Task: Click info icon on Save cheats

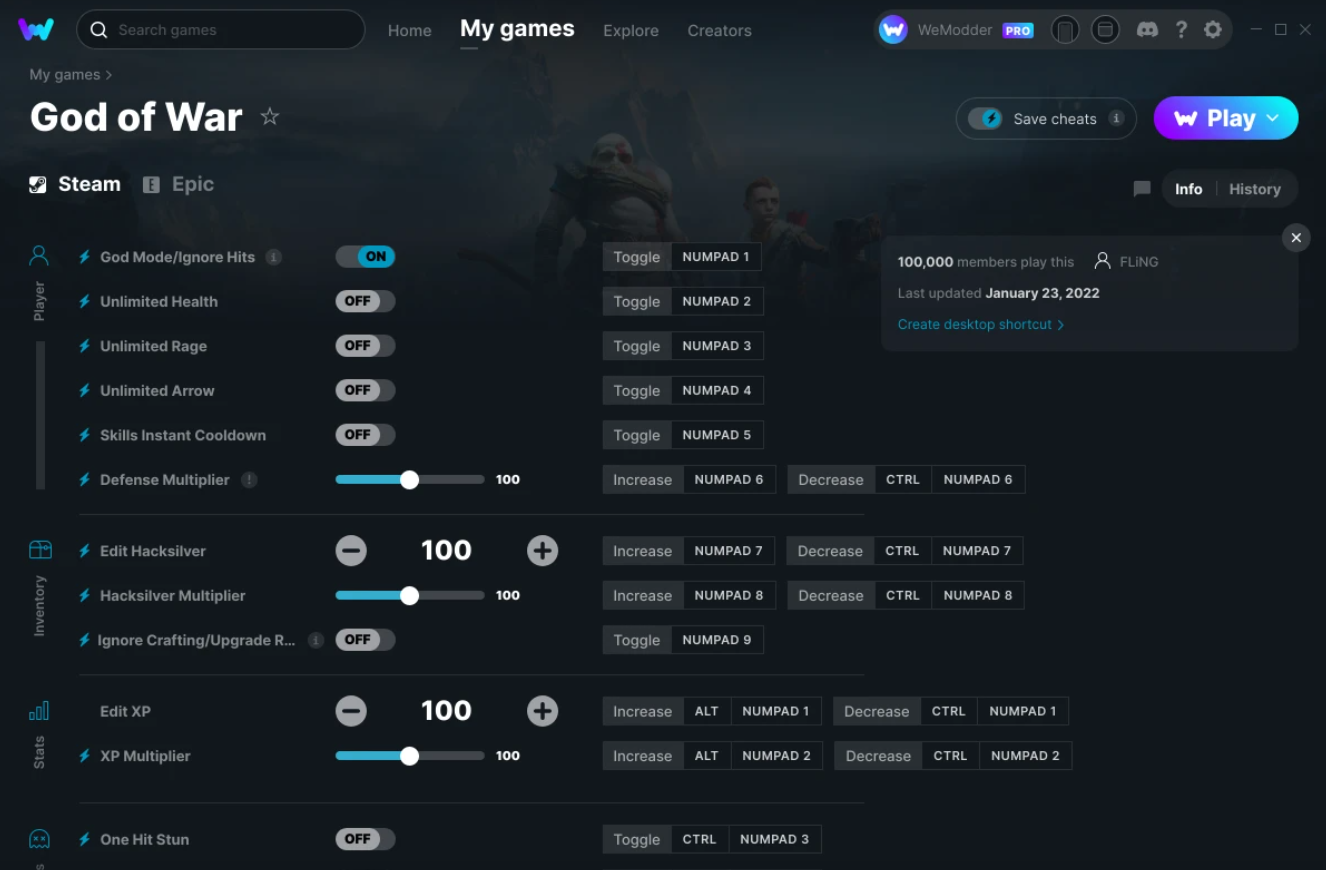Action: 1116,118
